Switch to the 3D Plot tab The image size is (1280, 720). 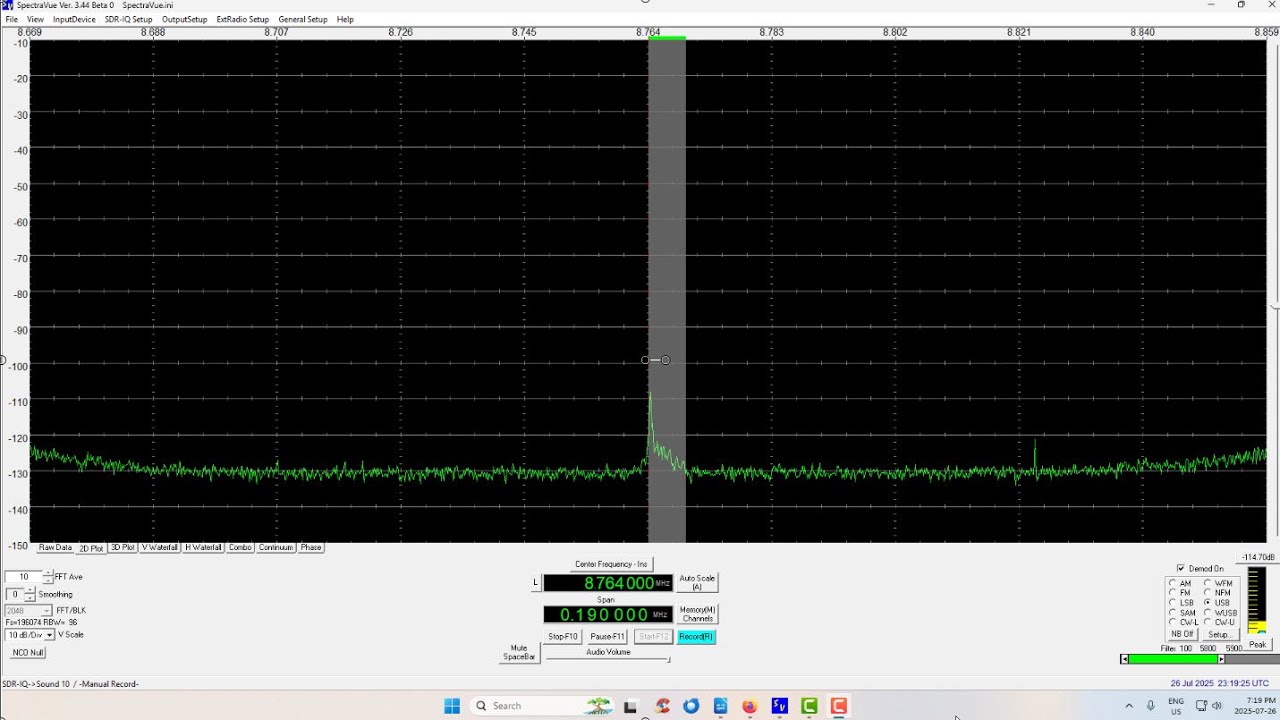click(x=122, y=548)
